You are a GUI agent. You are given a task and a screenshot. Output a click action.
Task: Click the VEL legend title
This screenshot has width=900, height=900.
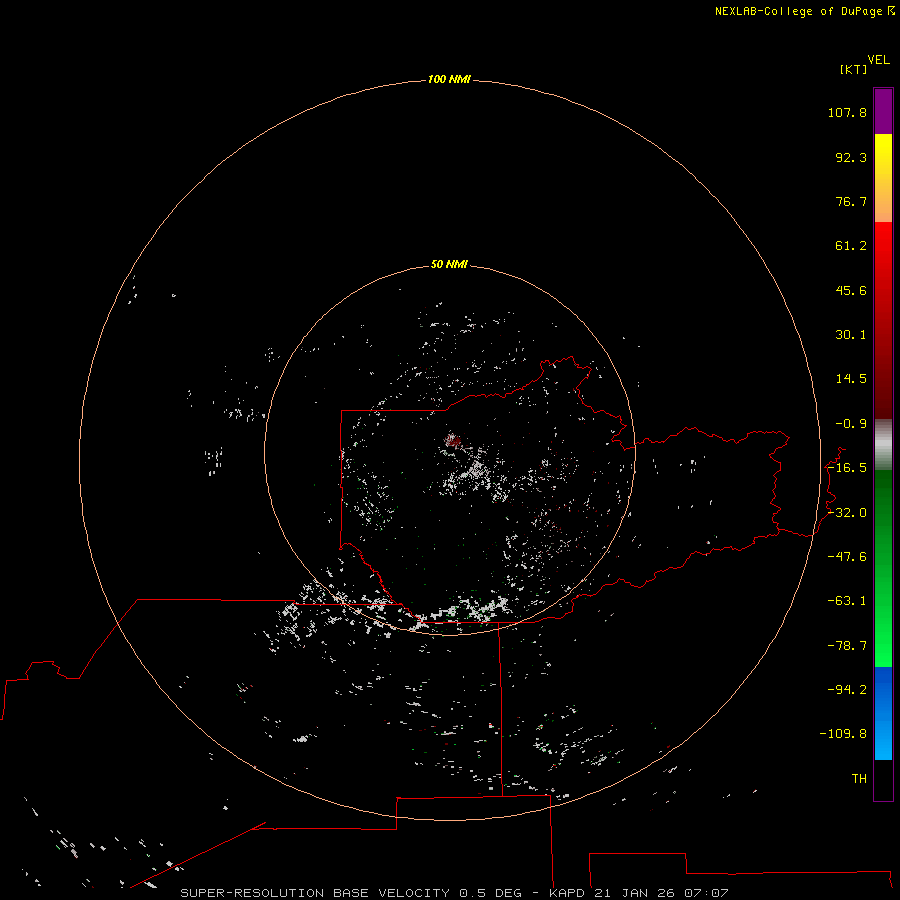(878, 60)
